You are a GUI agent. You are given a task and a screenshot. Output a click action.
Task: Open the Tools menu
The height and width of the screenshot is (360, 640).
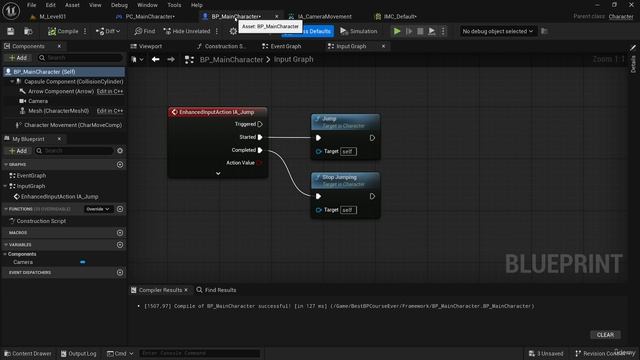tap(174, 5)
